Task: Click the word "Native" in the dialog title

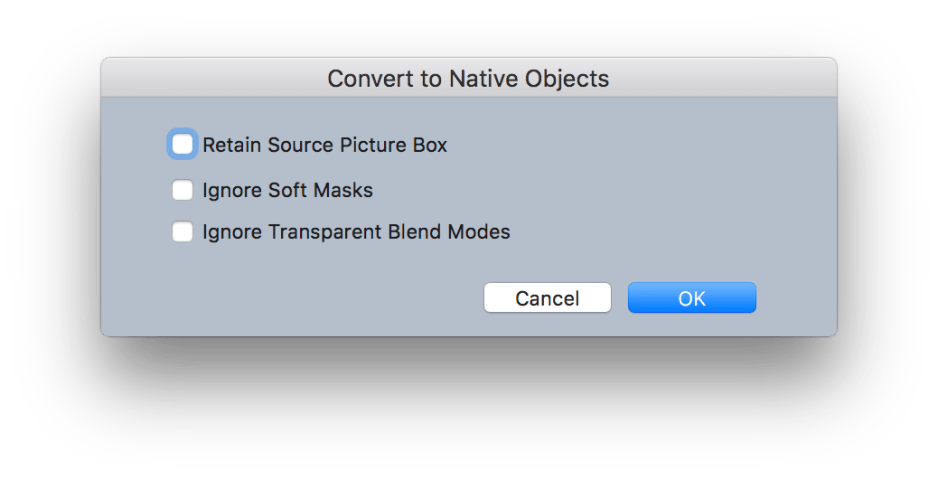Action: 482,78
